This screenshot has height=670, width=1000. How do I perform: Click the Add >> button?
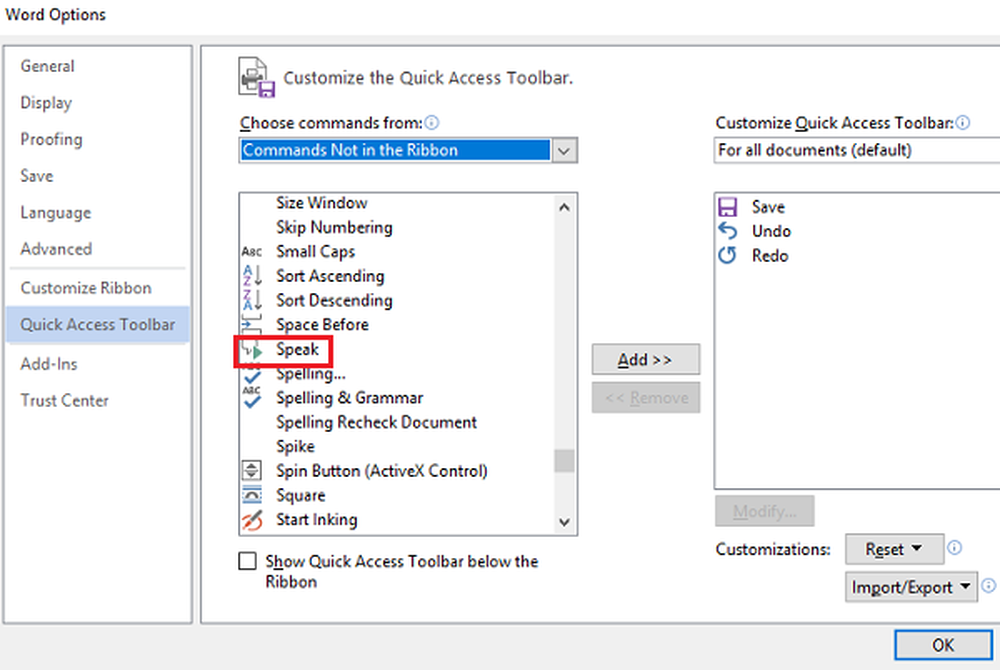click(x=645, y=360)
